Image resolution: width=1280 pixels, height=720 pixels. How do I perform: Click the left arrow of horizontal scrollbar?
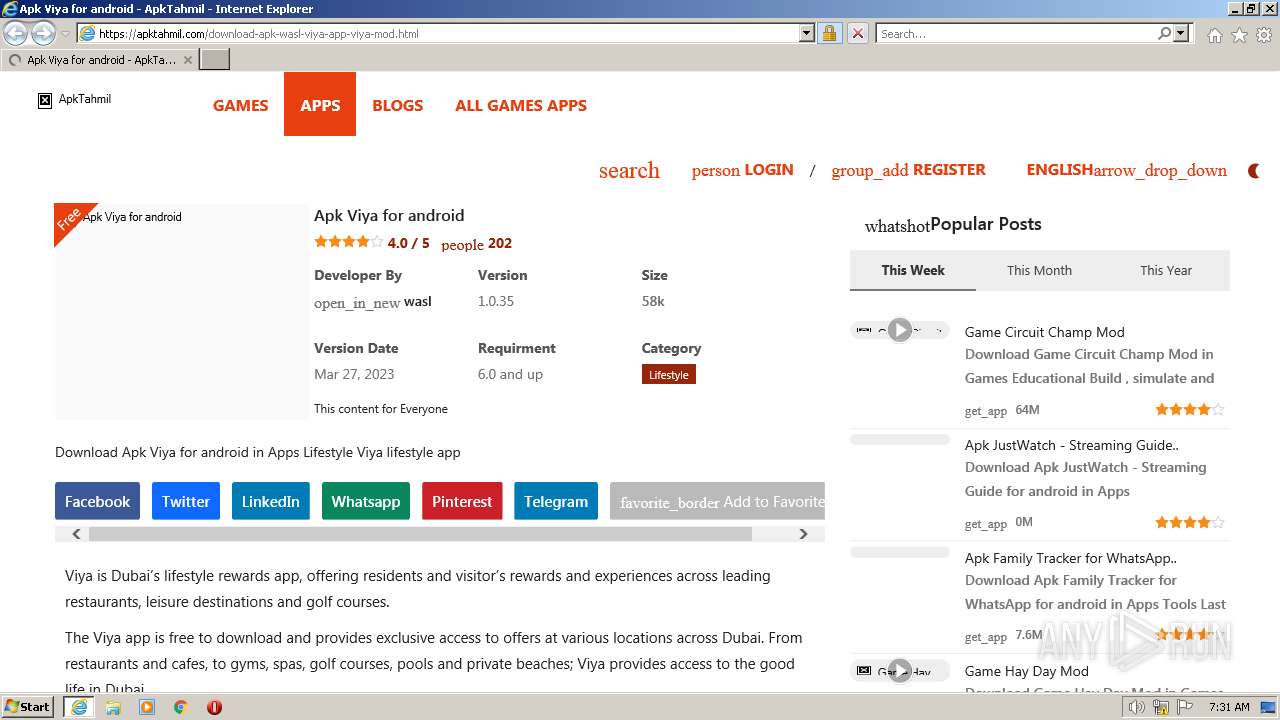76,534
